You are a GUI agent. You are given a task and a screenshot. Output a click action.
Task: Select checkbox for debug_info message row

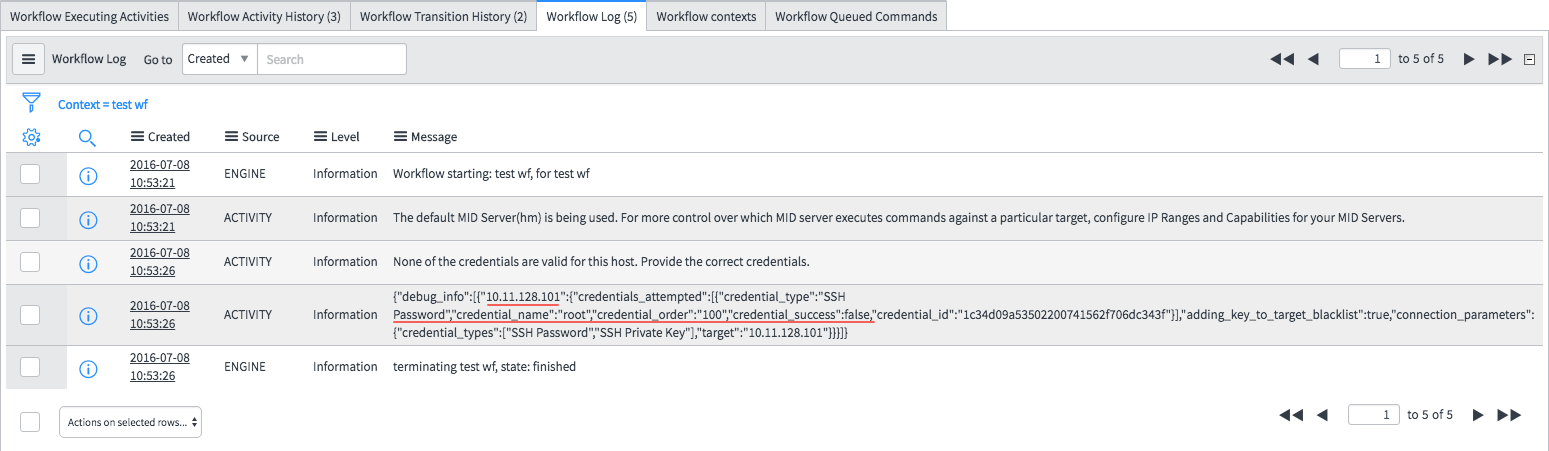tap(30, 315)
